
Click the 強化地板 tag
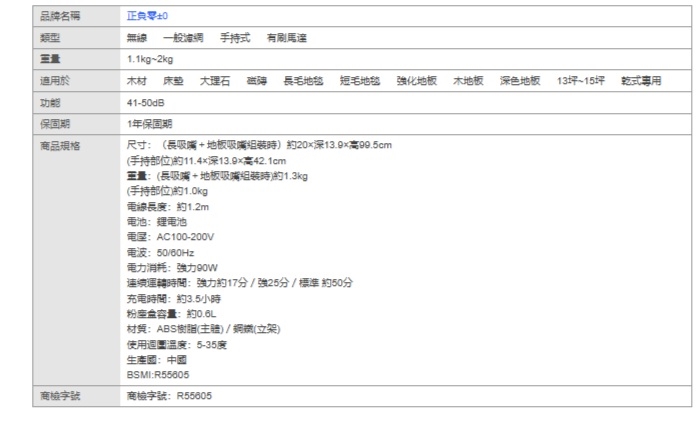[x=416, y=80]
